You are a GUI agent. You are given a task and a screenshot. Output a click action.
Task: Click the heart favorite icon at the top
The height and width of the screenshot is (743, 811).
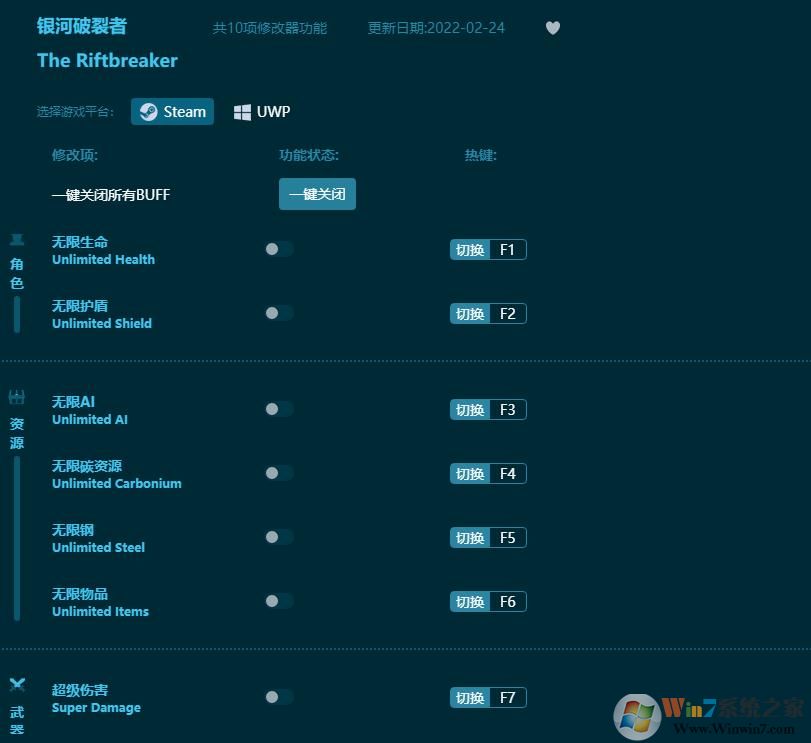point(553,28)
